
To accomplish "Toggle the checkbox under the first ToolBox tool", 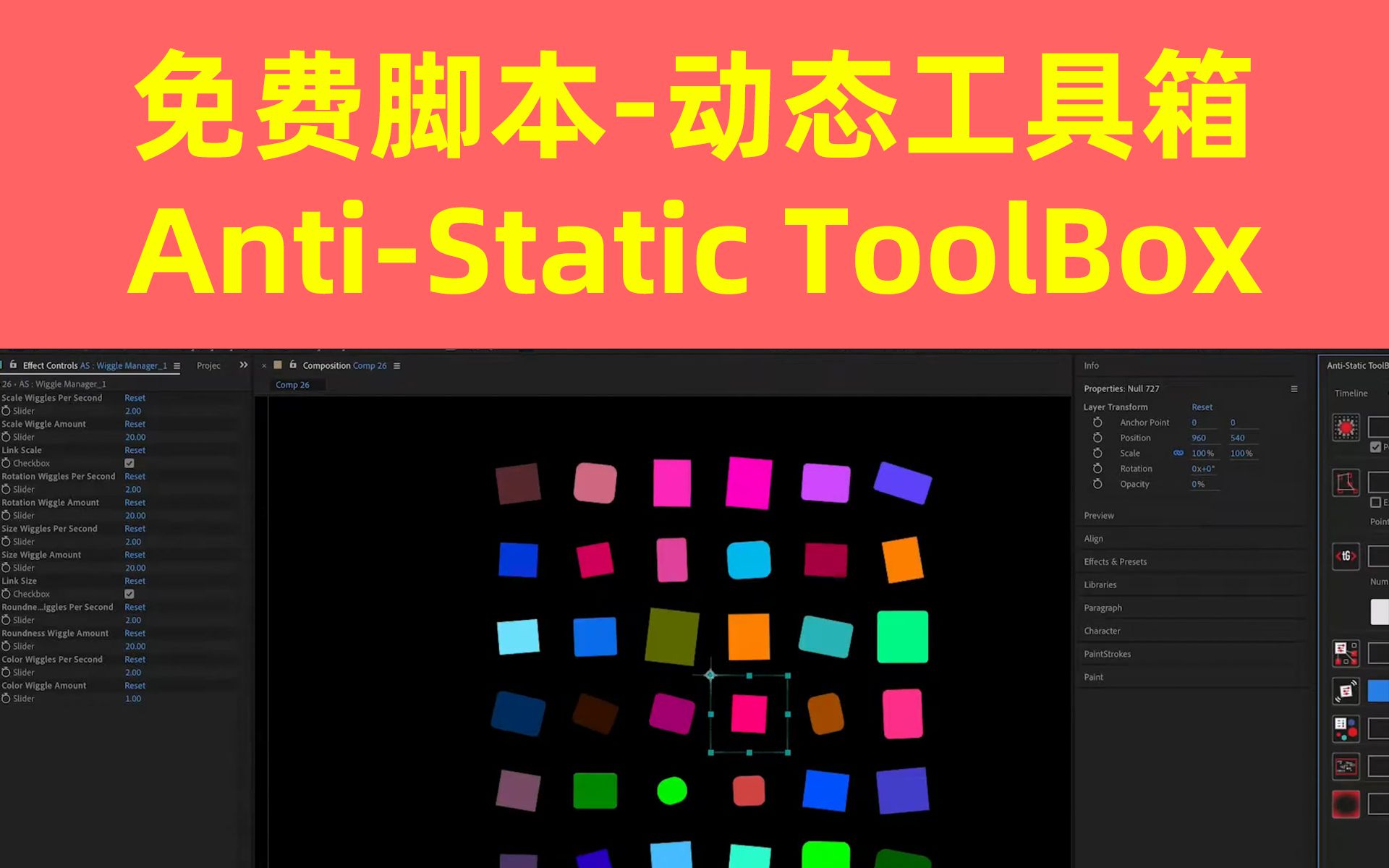I will [x=1374, y=447].
